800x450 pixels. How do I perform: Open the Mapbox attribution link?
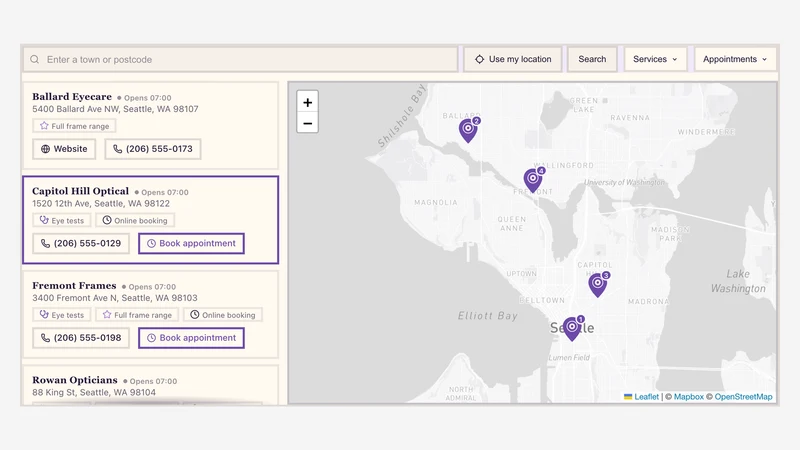coord(689,396)
